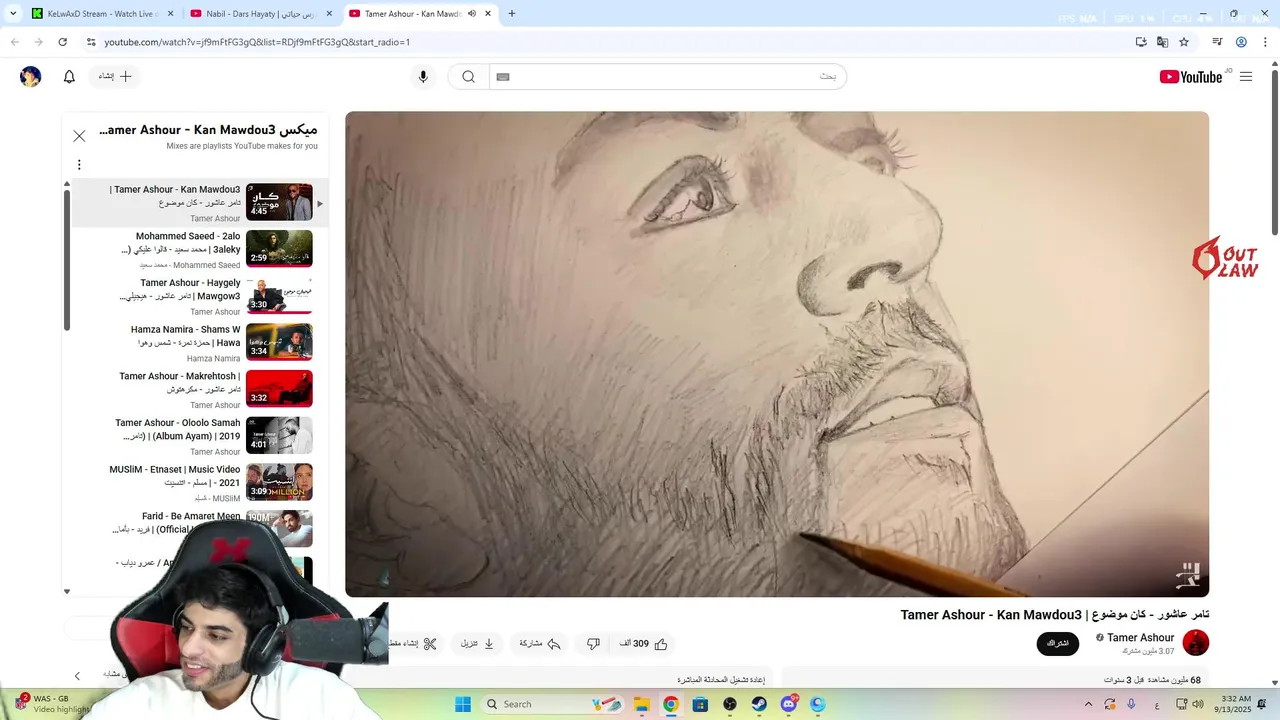Open Discord from taskbar
Screen dimensions: 1280x720
(x=789, y=704)
